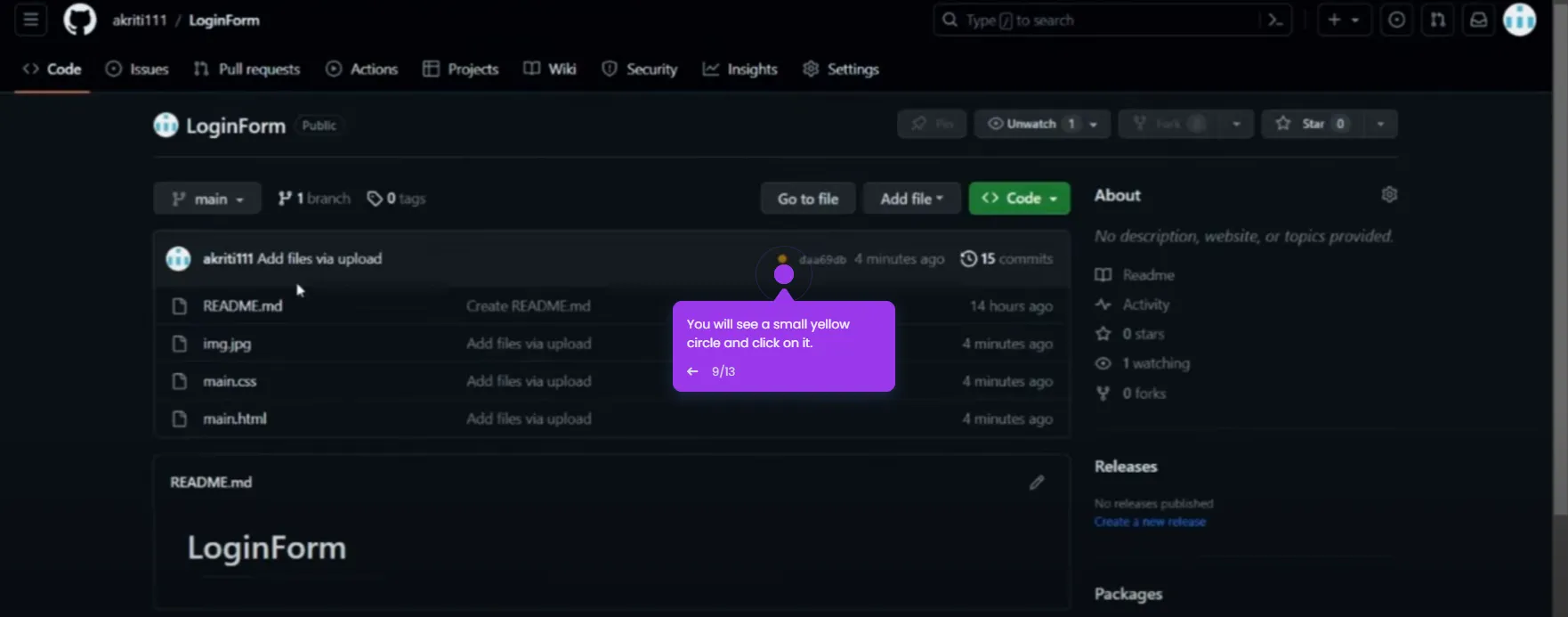The image size is (1568, 617).
Task: Click the Readme link in About
Action: coord(1135,275)
